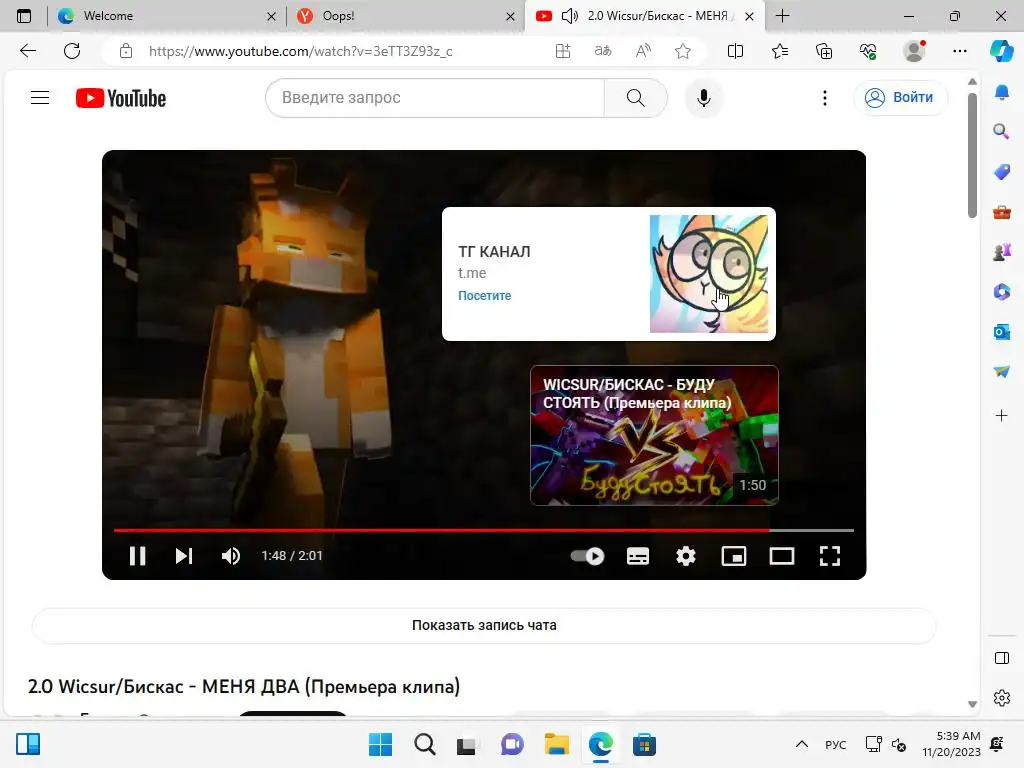
Task: Open the YouTube hamburger guide menu
Action: [x=40, y=97]
